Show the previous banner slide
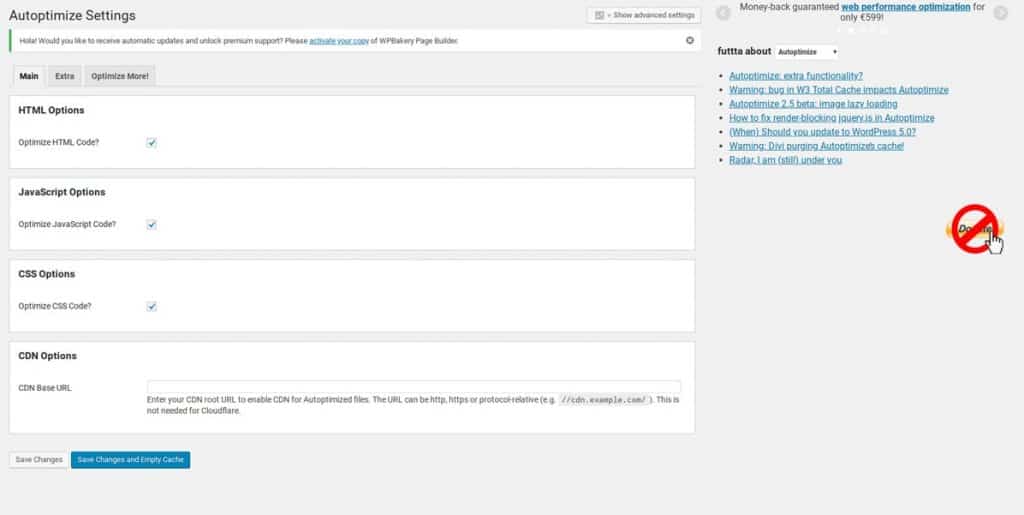1024x515 pixels. point(723,13)
